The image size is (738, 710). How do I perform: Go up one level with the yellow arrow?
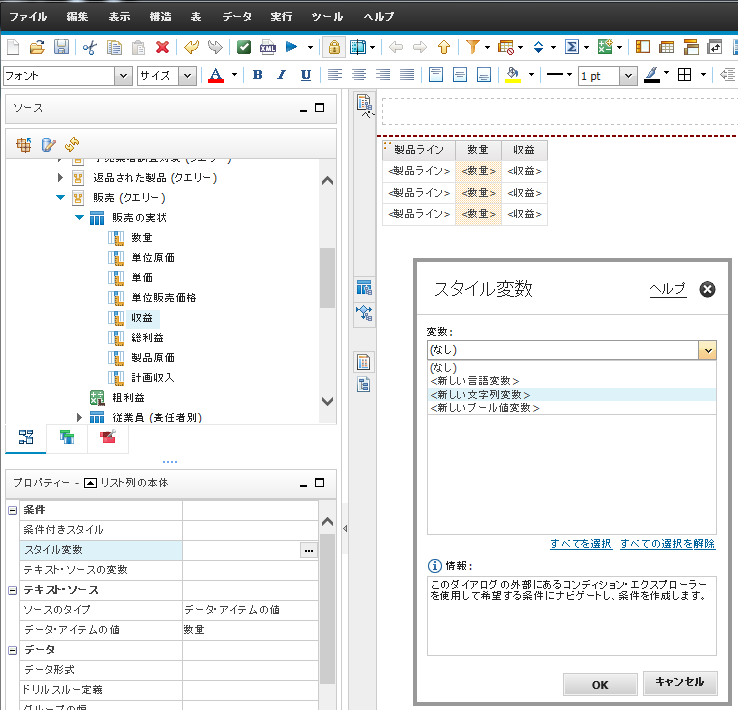(444, 47)
